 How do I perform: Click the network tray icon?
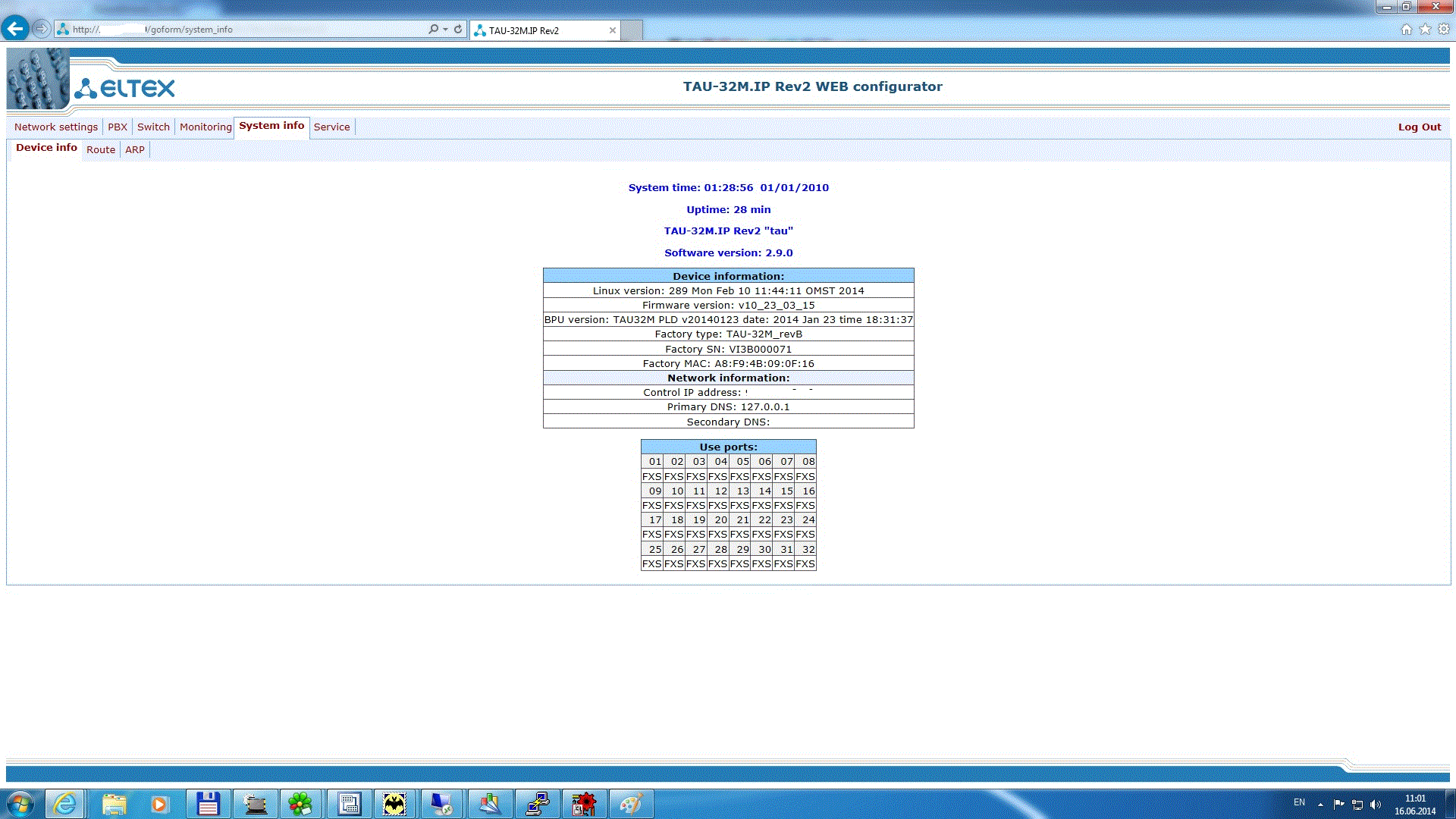point(1357,804)
